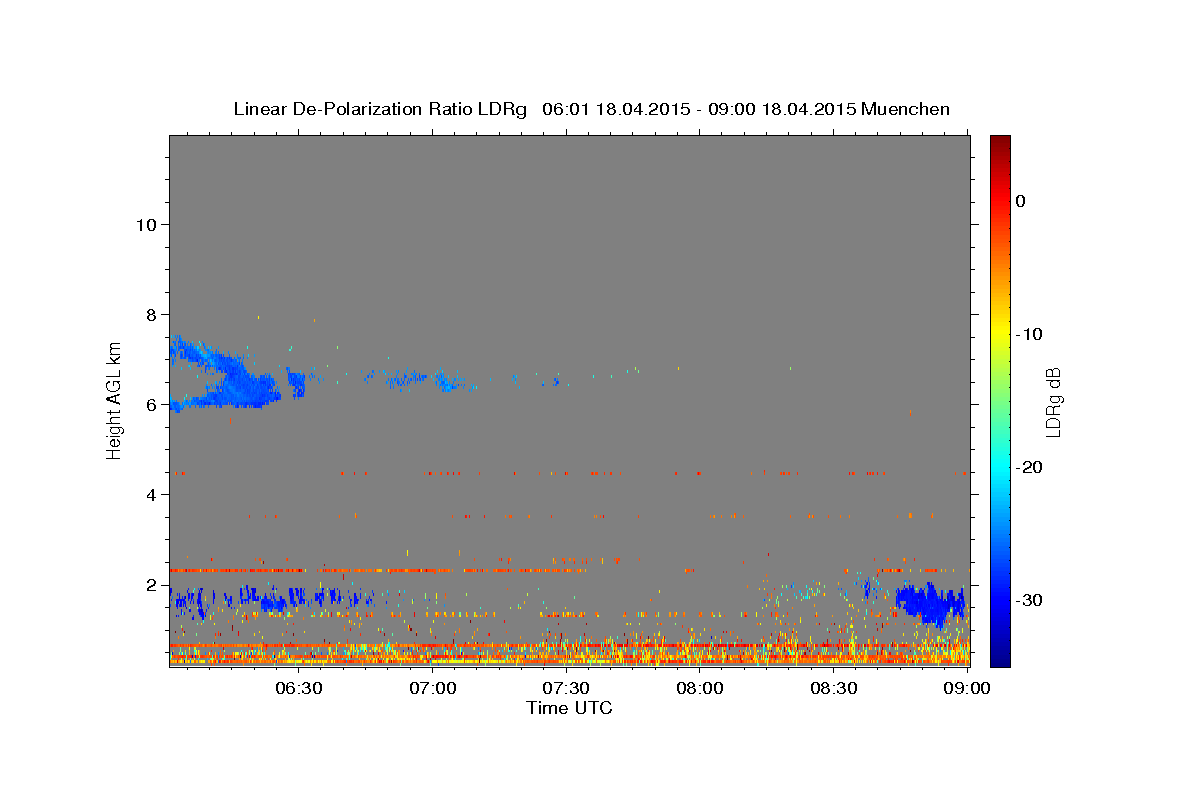Click the dark red top of the colorbar

tap(1000, 143)
